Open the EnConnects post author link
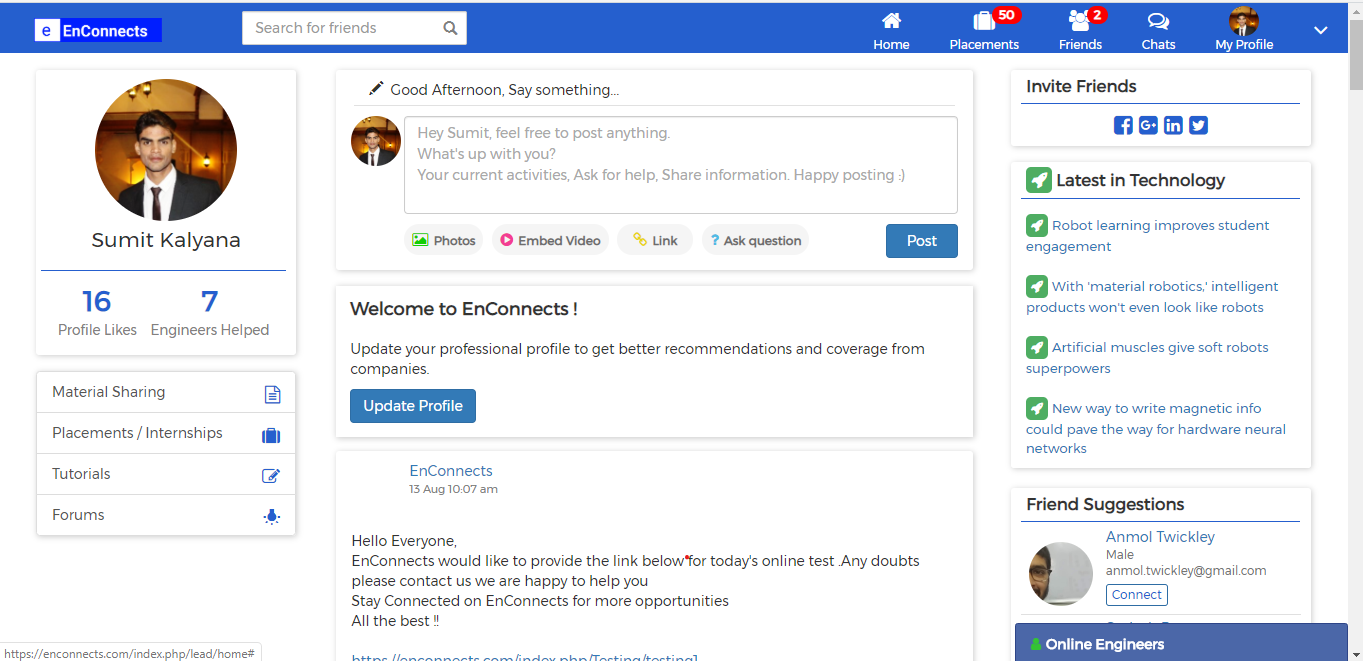Viewport: 1363px width, 661px height. pyautogui.click(x=451, y=471)
